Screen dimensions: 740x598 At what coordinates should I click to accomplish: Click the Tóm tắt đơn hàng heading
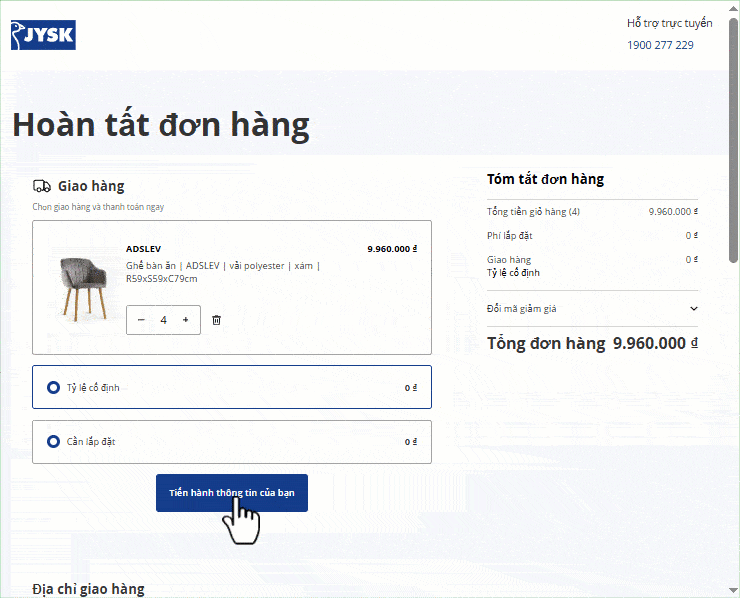click(x=545, y=179)
